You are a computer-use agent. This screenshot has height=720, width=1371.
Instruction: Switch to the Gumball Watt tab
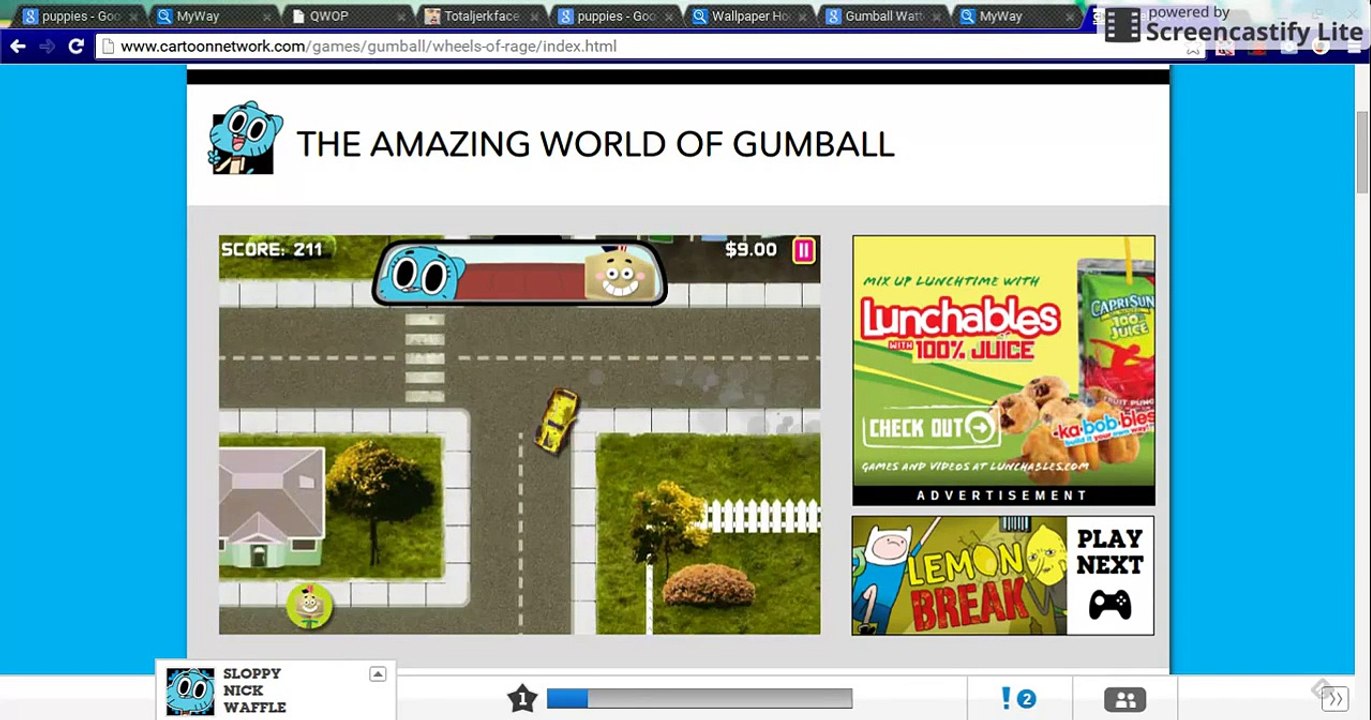(x=883, y=16)
